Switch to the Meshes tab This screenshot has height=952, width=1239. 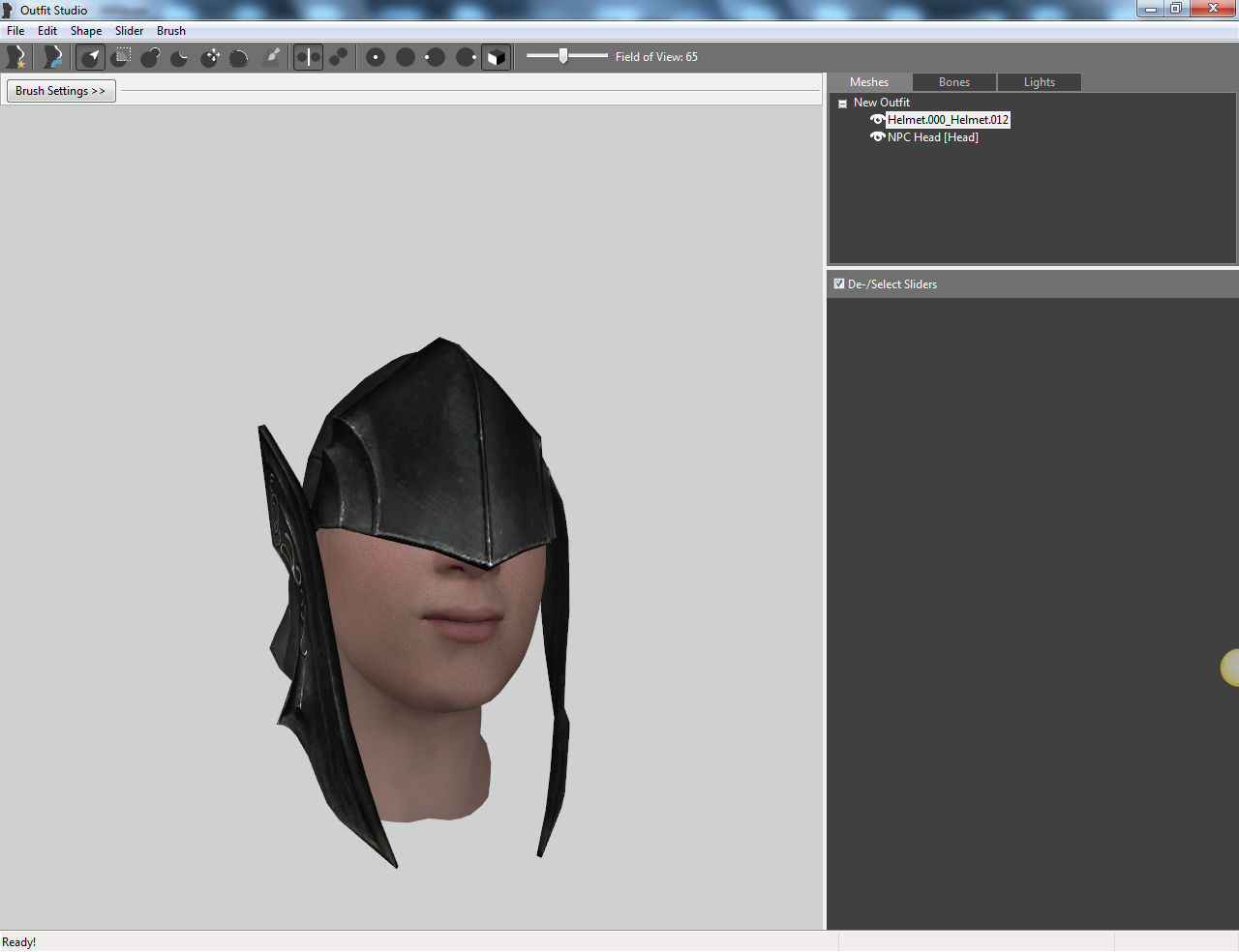[869, 82]
